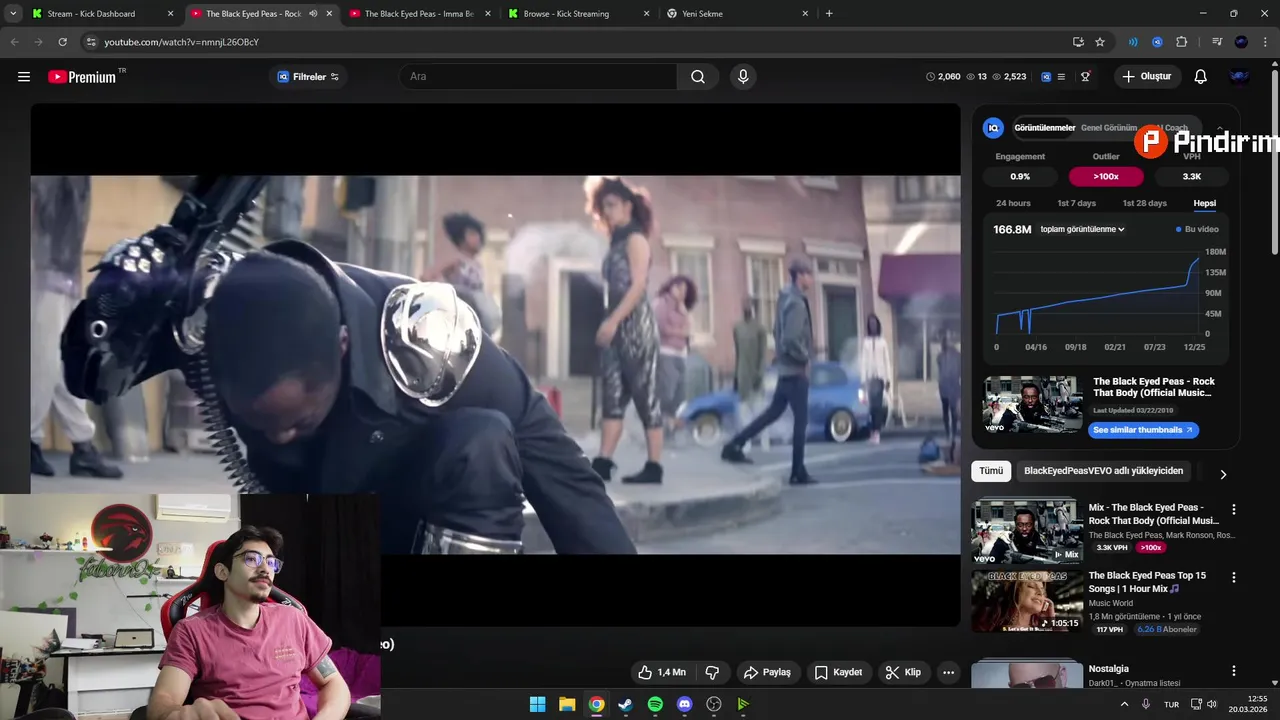This screenshot has width=1280, height=720.
Task: Open the YouTube hamburger guide menu
Action: (24, 77)
